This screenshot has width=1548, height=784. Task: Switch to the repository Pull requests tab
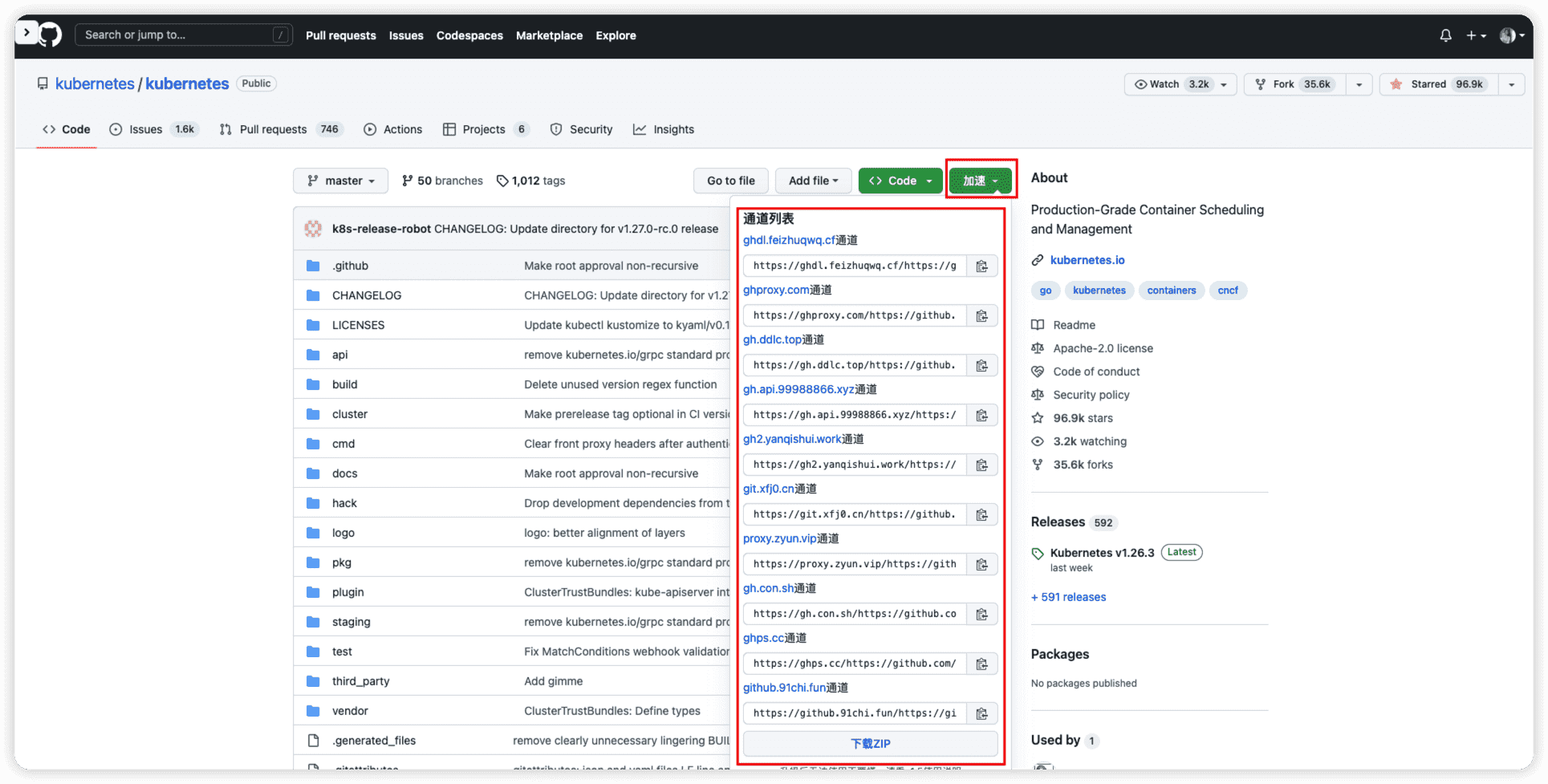281,129
